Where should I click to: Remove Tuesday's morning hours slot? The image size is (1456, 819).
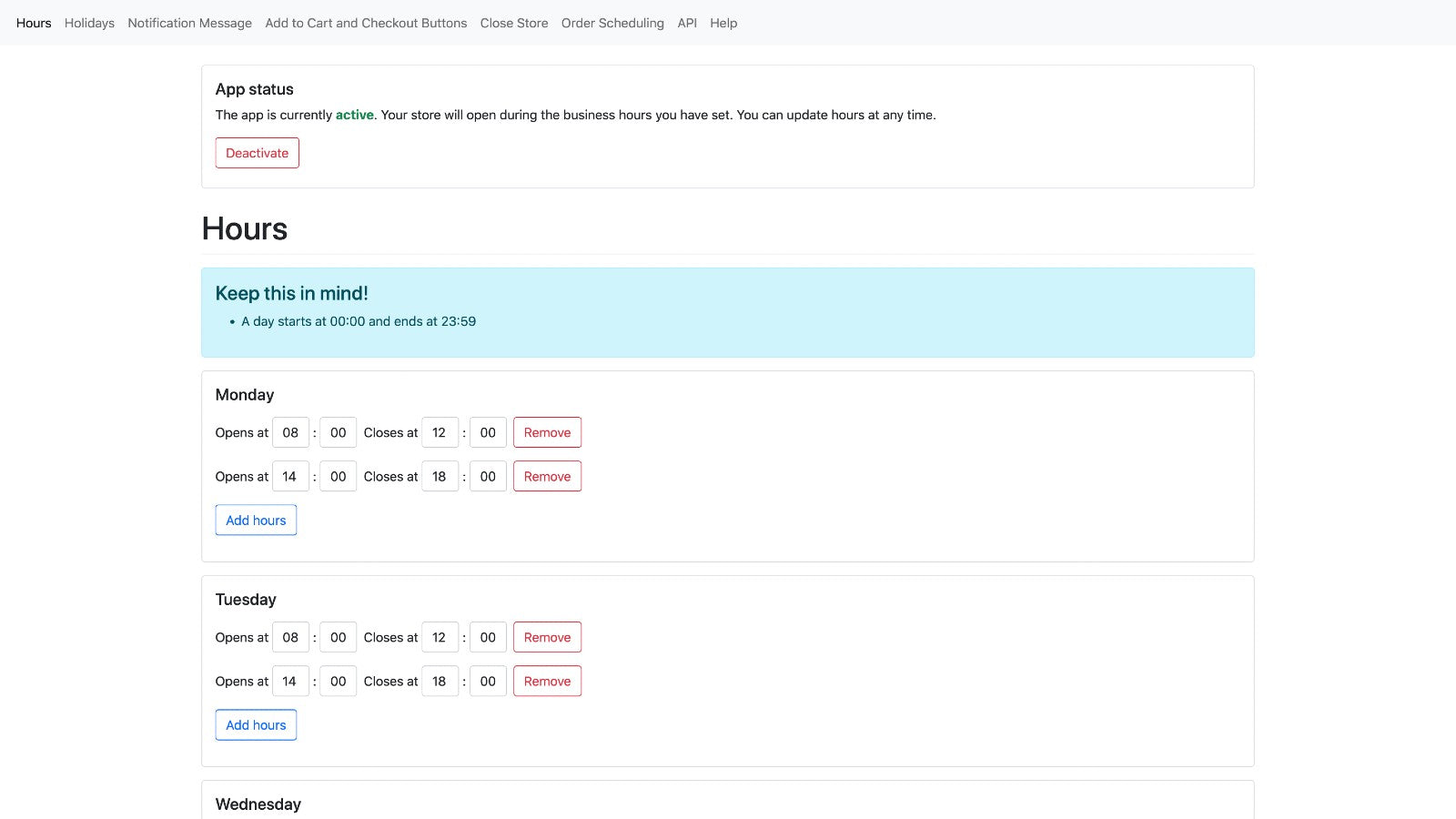(x=547, y=637)
